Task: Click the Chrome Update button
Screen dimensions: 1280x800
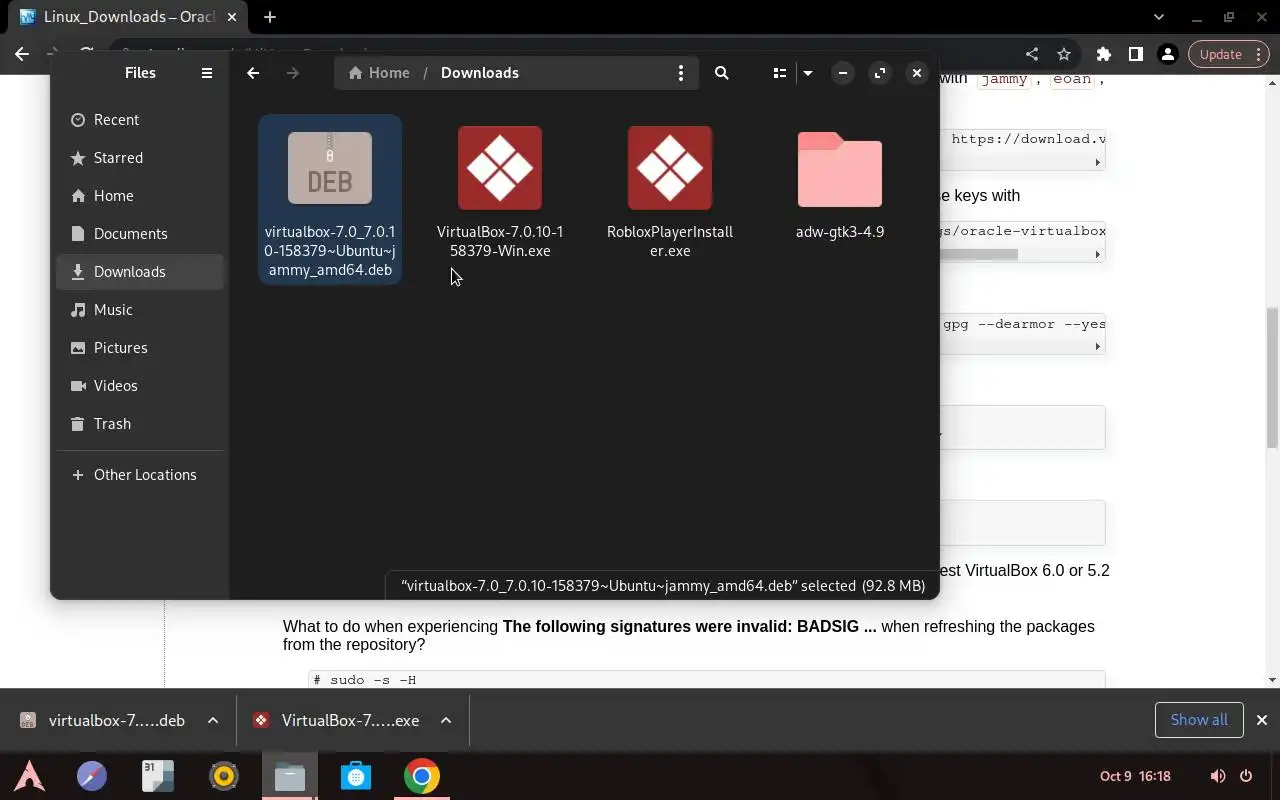Action: pos(1221,54)
